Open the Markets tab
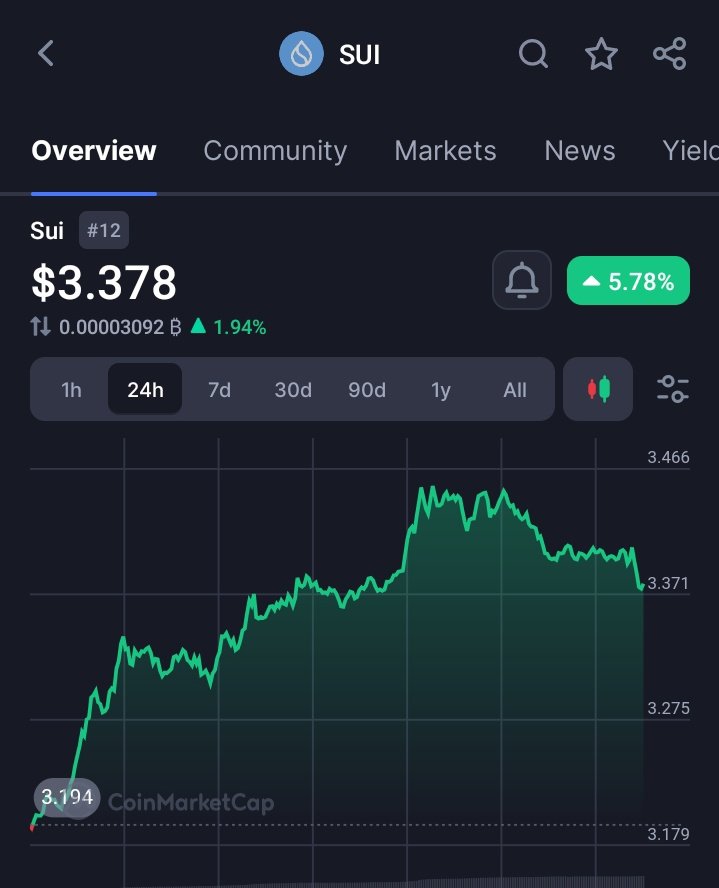The image size is (719, 888). click(x=446, y=151)
